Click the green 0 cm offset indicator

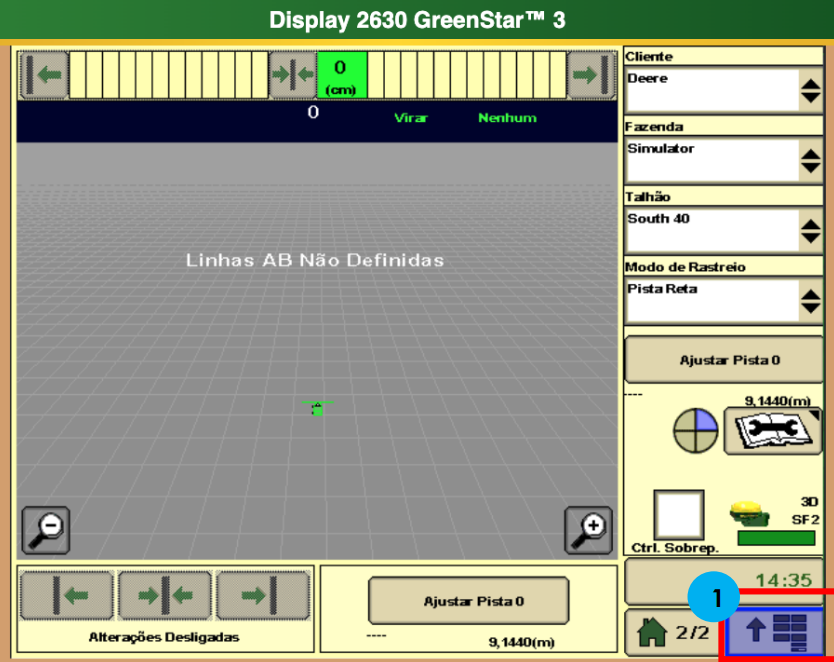point(341,75)
